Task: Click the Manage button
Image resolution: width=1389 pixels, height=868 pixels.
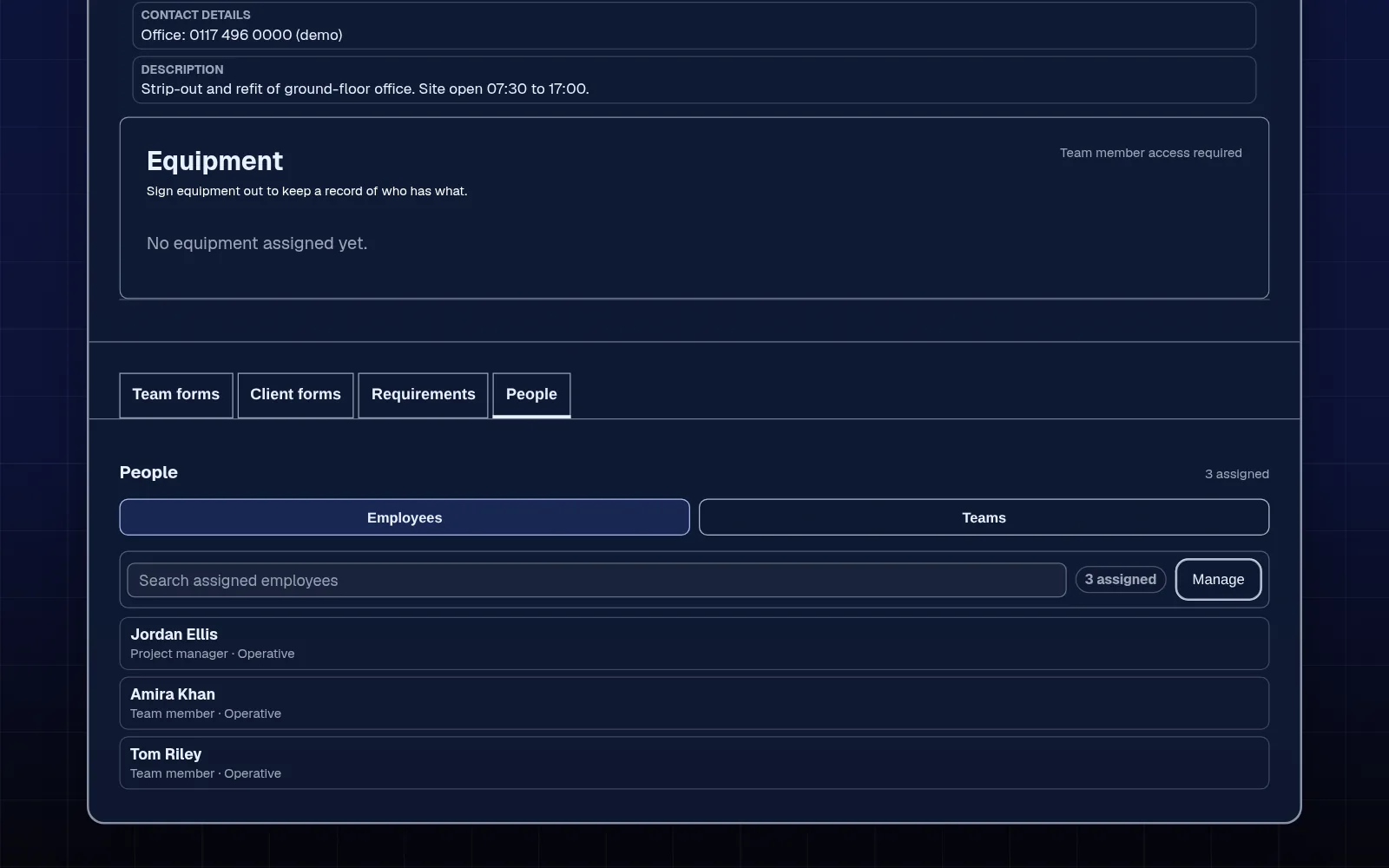Action: (x=1218, y=580)
